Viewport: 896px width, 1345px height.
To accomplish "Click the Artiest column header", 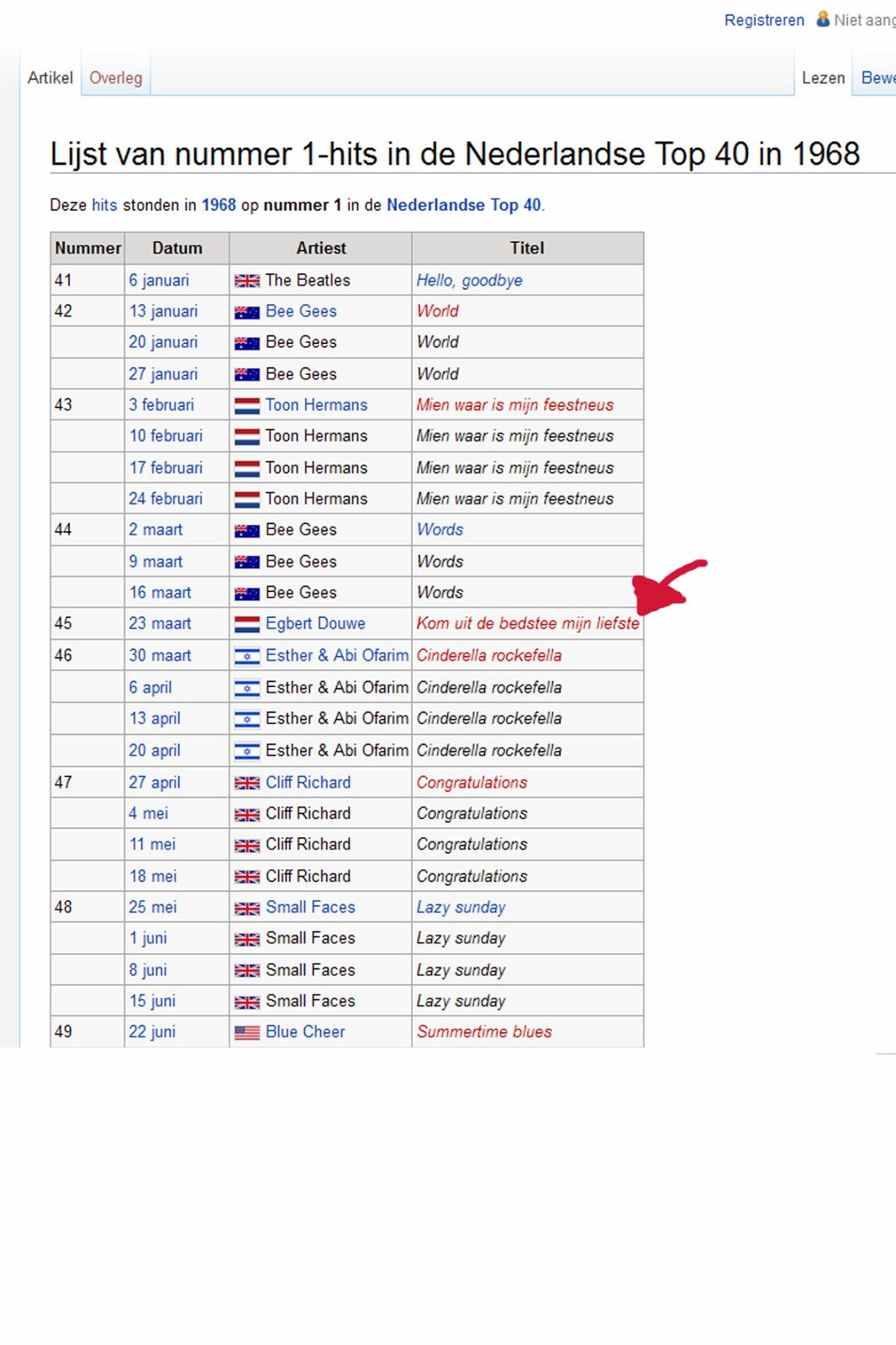I will click(320, 248).
